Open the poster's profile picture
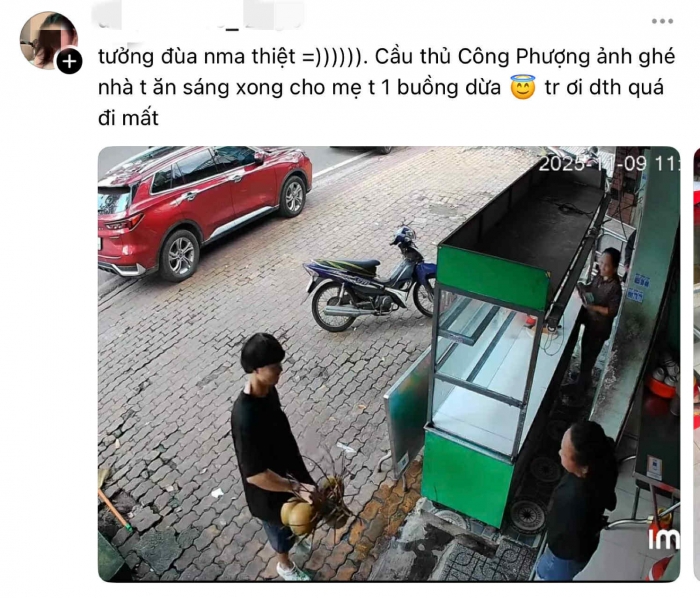Viewport: 700px width, 598px height. coord(48,40)
